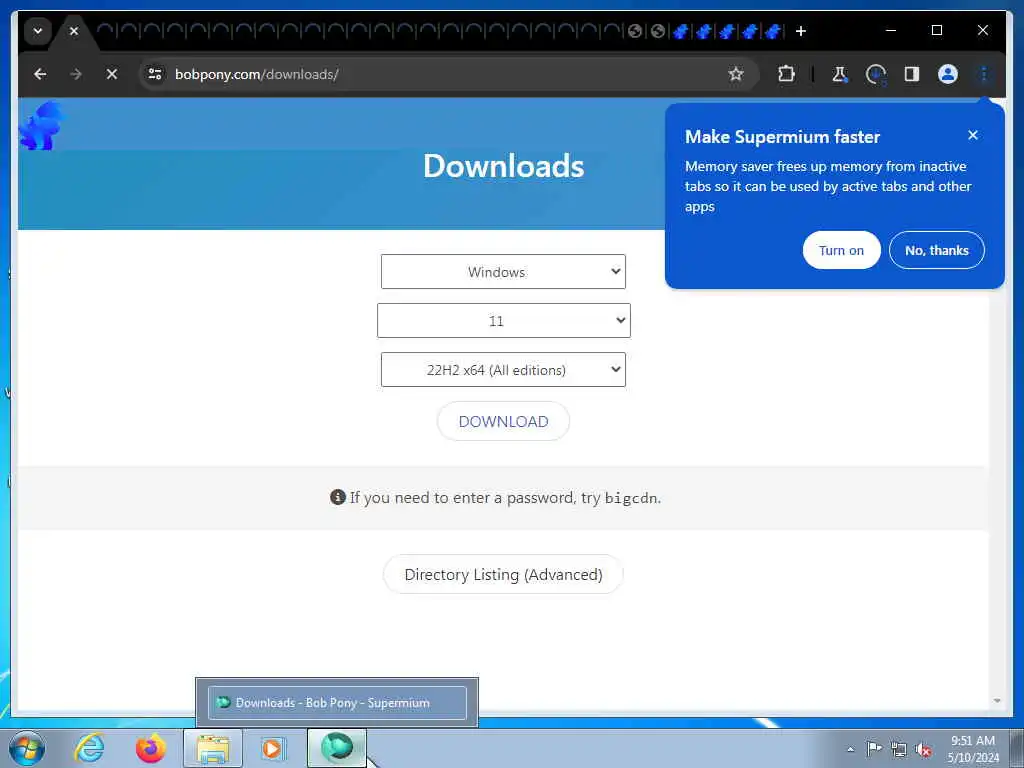Launch Firefox from the taskbar
1024x768 pixels.
150,748
